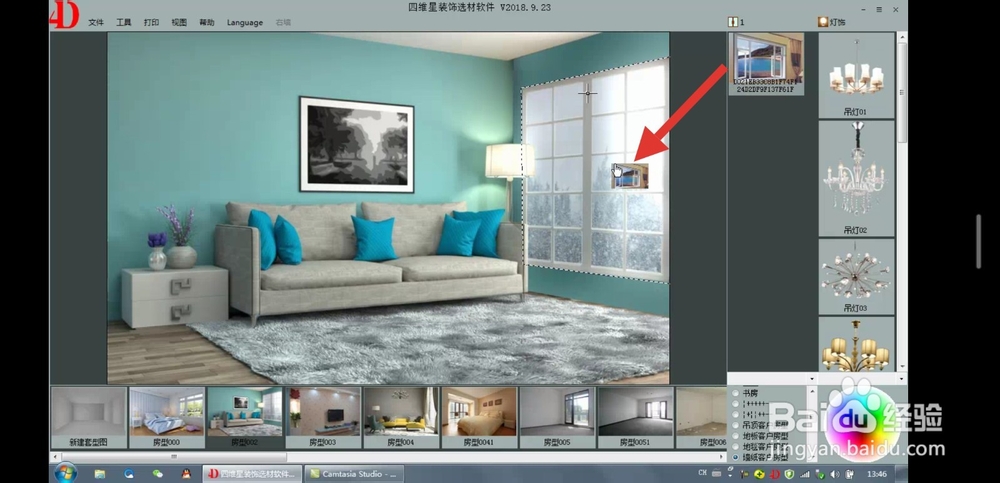This screenshot has height=483, width=1000.
Task: Choose the 房型002 living room thumbnail
Action: (x=245, y=417)
